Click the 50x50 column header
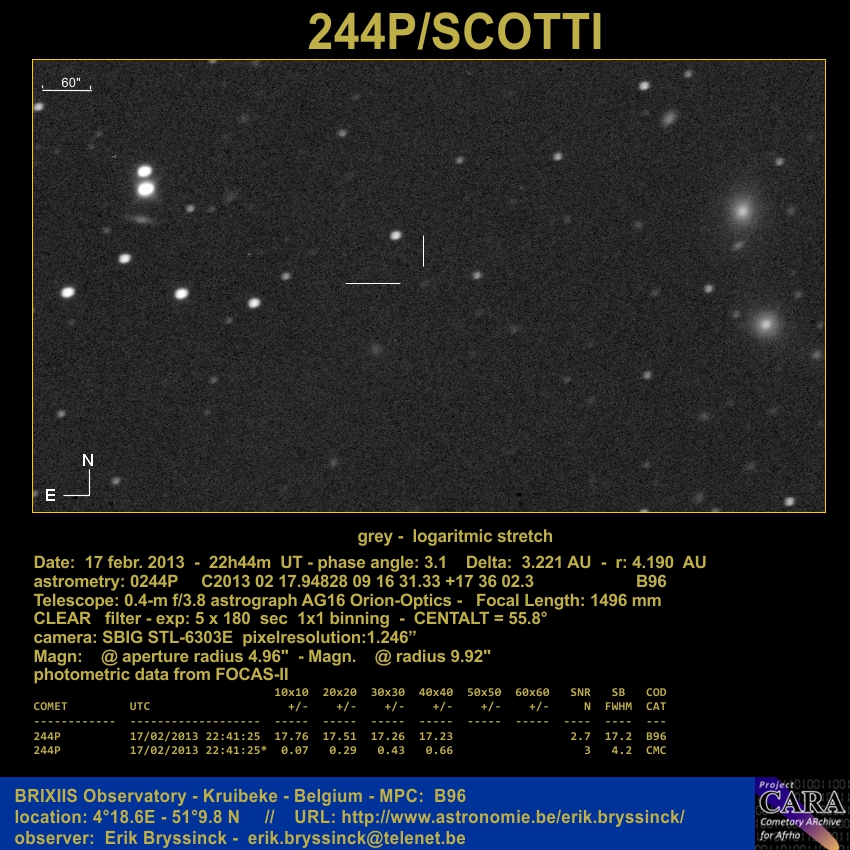Screen dimensions: 850x850 pos(484,692)
